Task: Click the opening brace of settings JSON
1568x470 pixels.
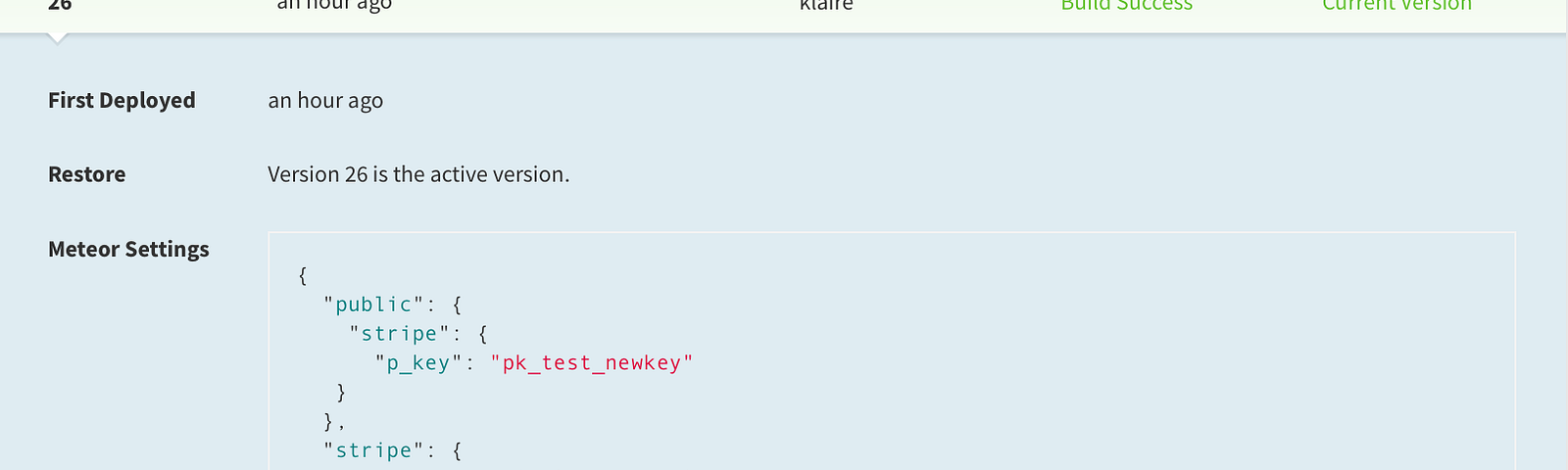Action: tap(303, 275)
